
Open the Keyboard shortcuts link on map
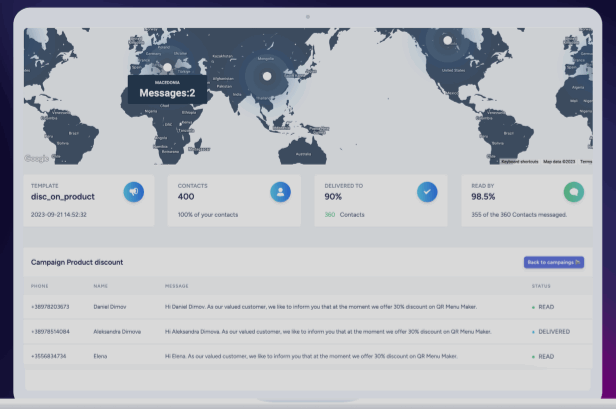pyautogui.click(x=520, y=161)
